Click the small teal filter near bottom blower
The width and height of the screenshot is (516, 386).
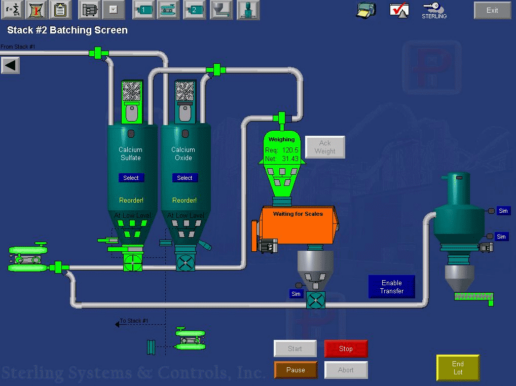151,347
